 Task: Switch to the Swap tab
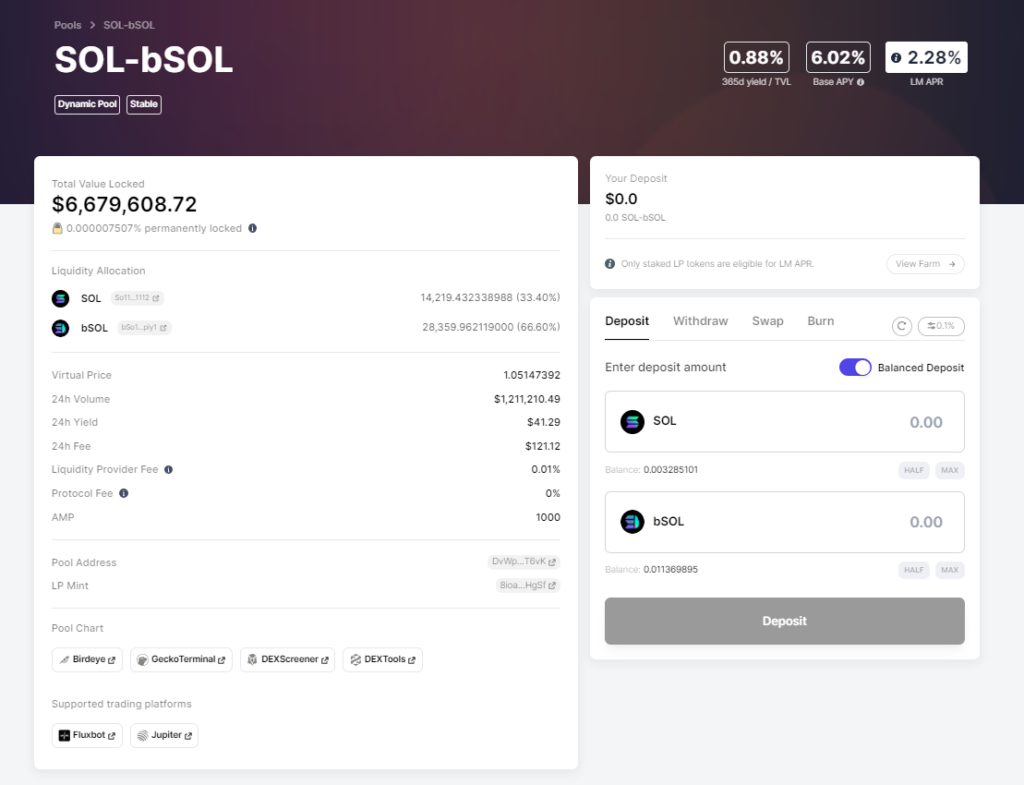[767, 321]
